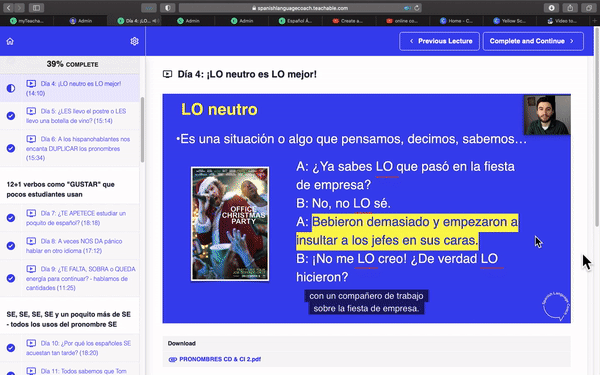Click Complete and Continue button
The width and height of the screenshot is (600, 375).
pyautogui.click(x=533, y=41)
